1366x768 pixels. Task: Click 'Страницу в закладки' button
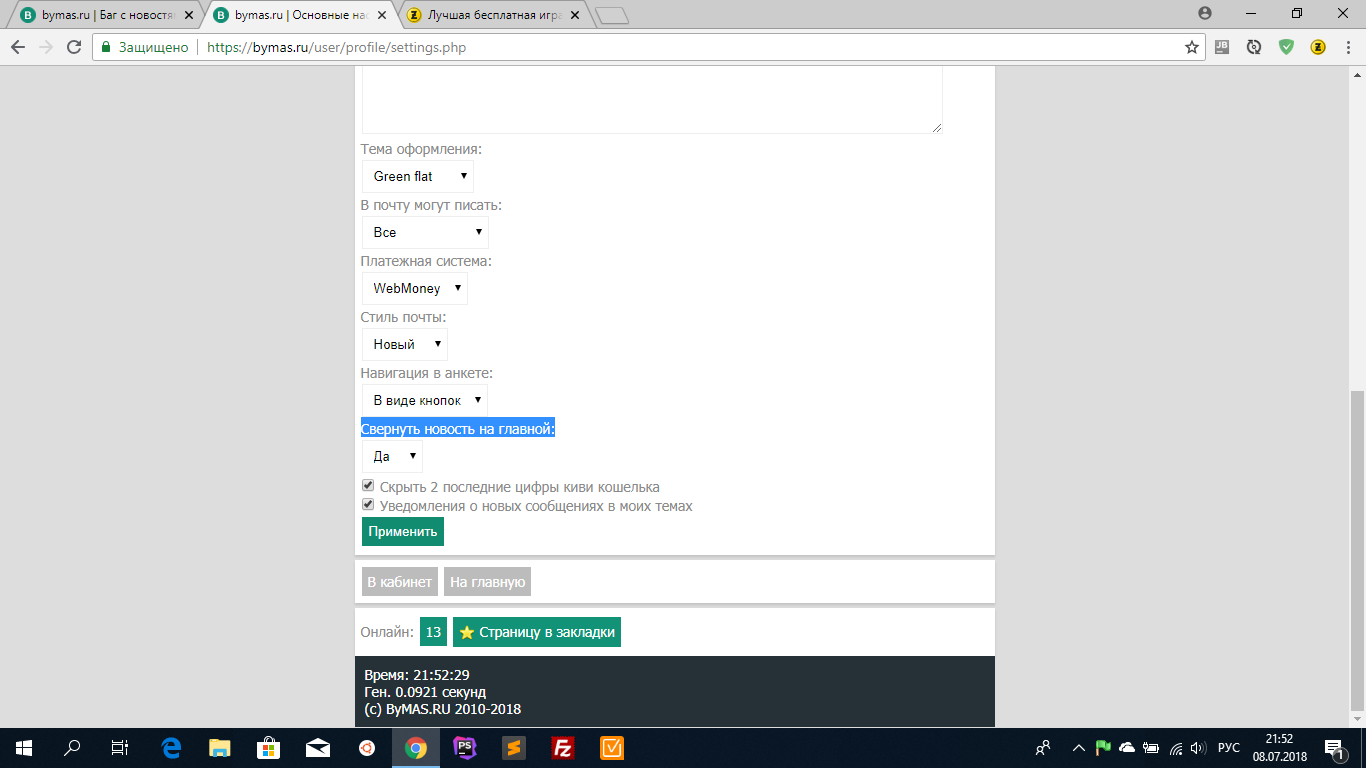click(x=537, y=632)
